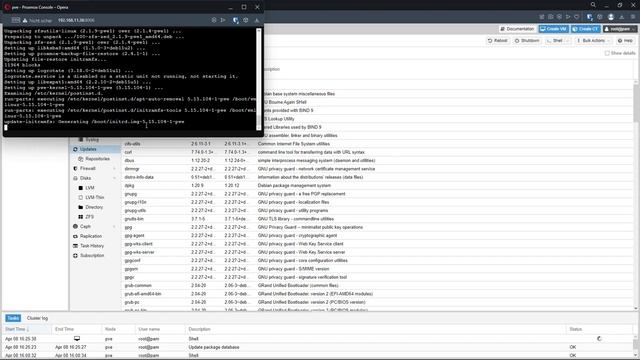This screenshot has height=360, width=640.
Task: Click the download icon in console window toolbar
Action: tap(257, 20)
